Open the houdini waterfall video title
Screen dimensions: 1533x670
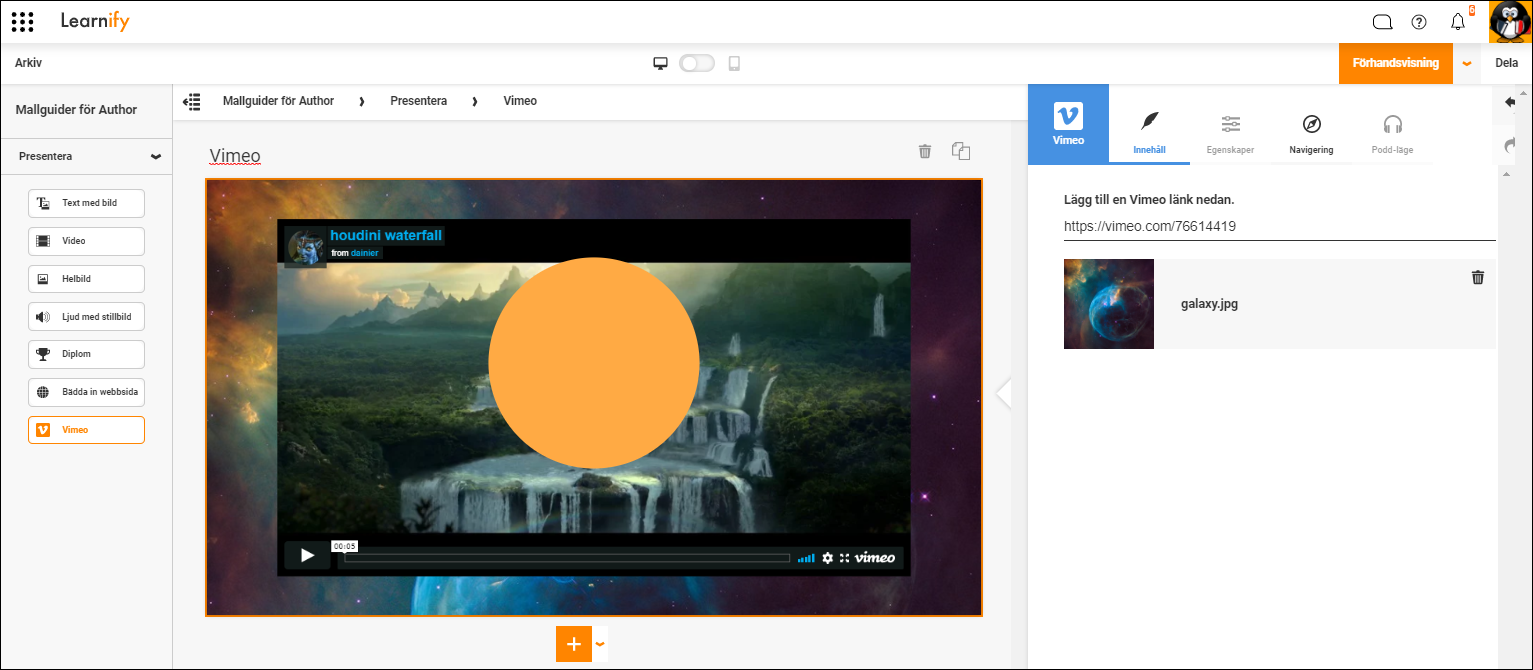(x=386, y=235)
